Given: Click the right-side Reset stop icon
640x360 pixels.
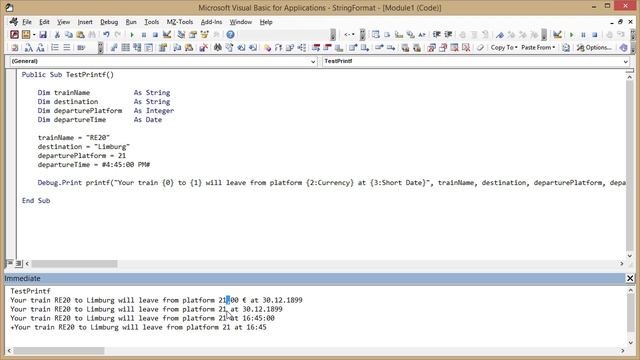Looking at the screenshot, I should [595, 35].
